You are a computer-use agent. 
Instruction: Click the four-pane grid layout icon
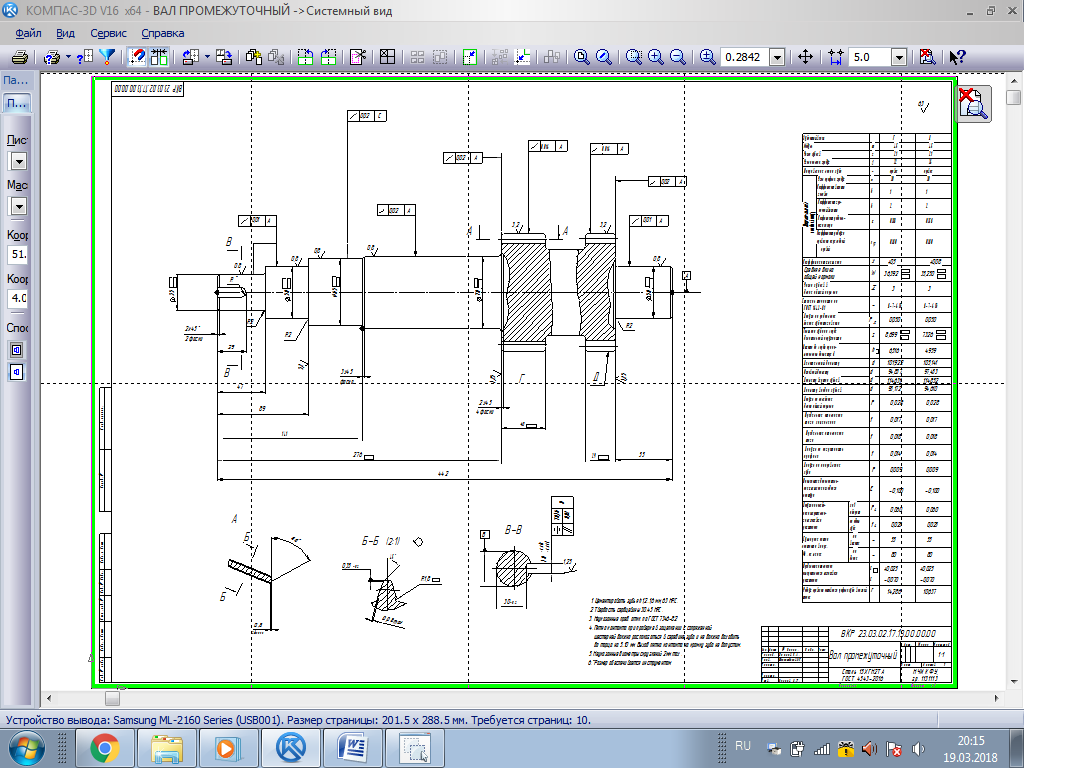coord(387,57)
